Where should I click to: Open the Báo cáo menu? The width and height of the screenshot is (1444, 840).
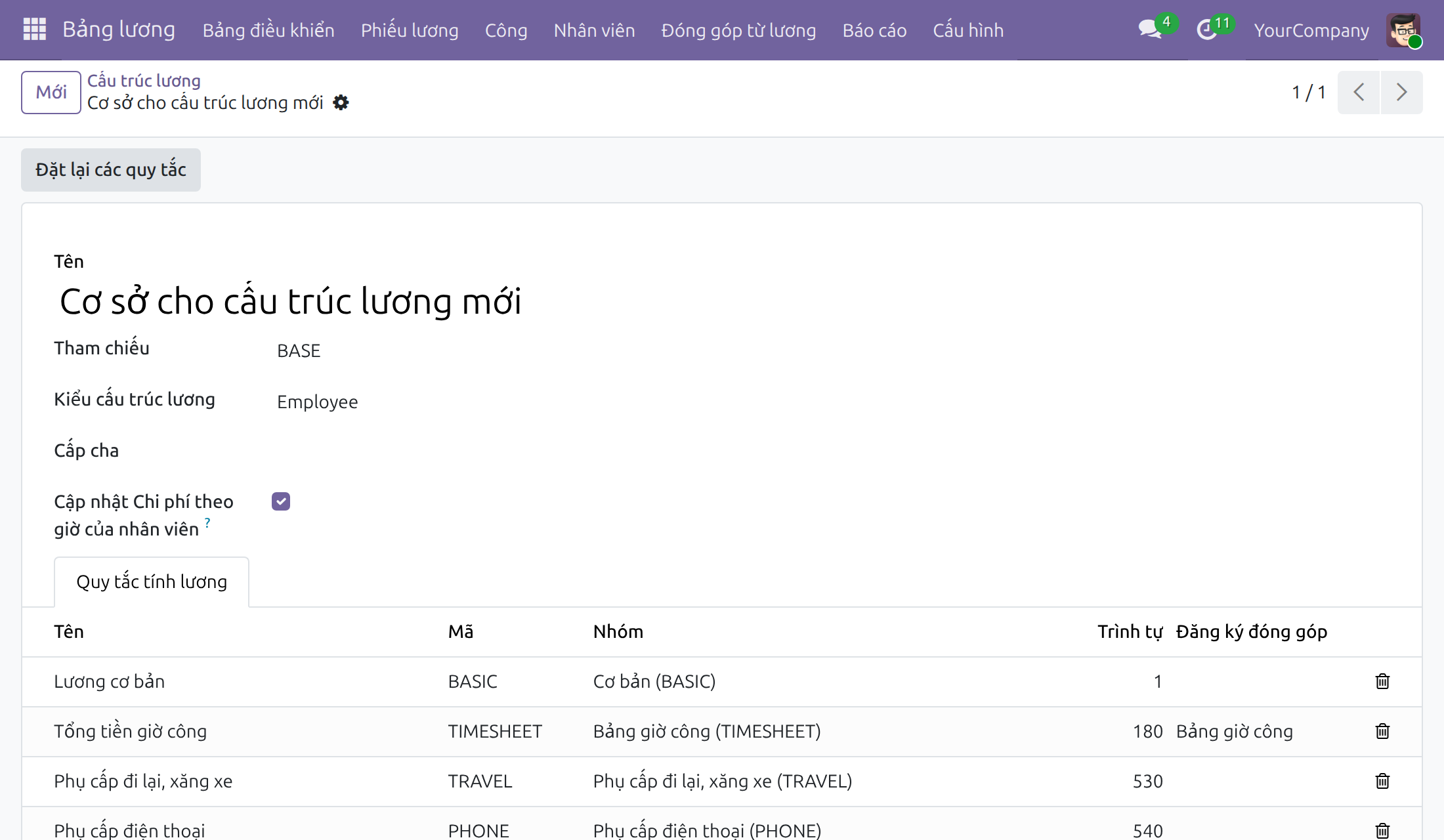(x=874, y=30)
